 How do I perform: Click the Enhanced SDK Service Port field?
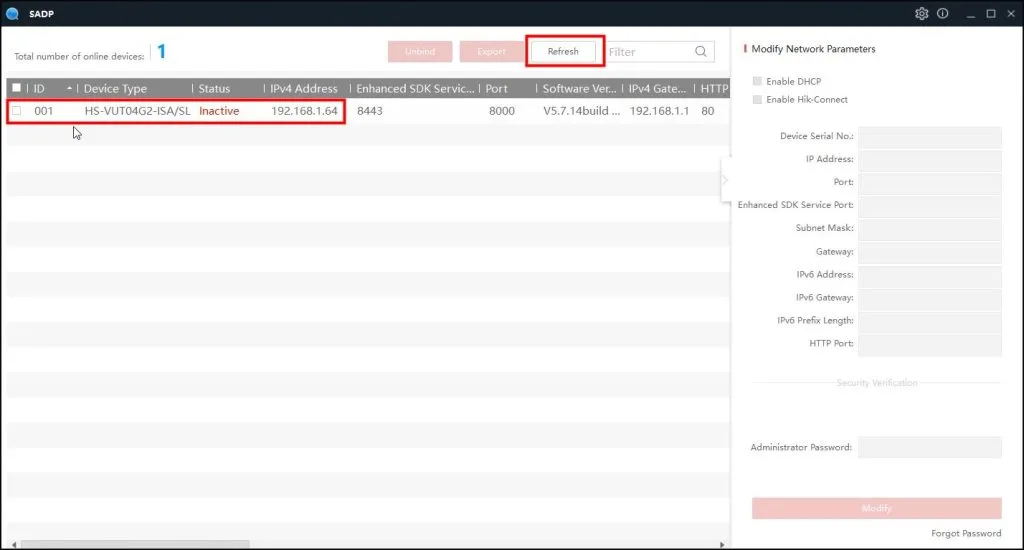pyautogui.click(x=929, y=205)
